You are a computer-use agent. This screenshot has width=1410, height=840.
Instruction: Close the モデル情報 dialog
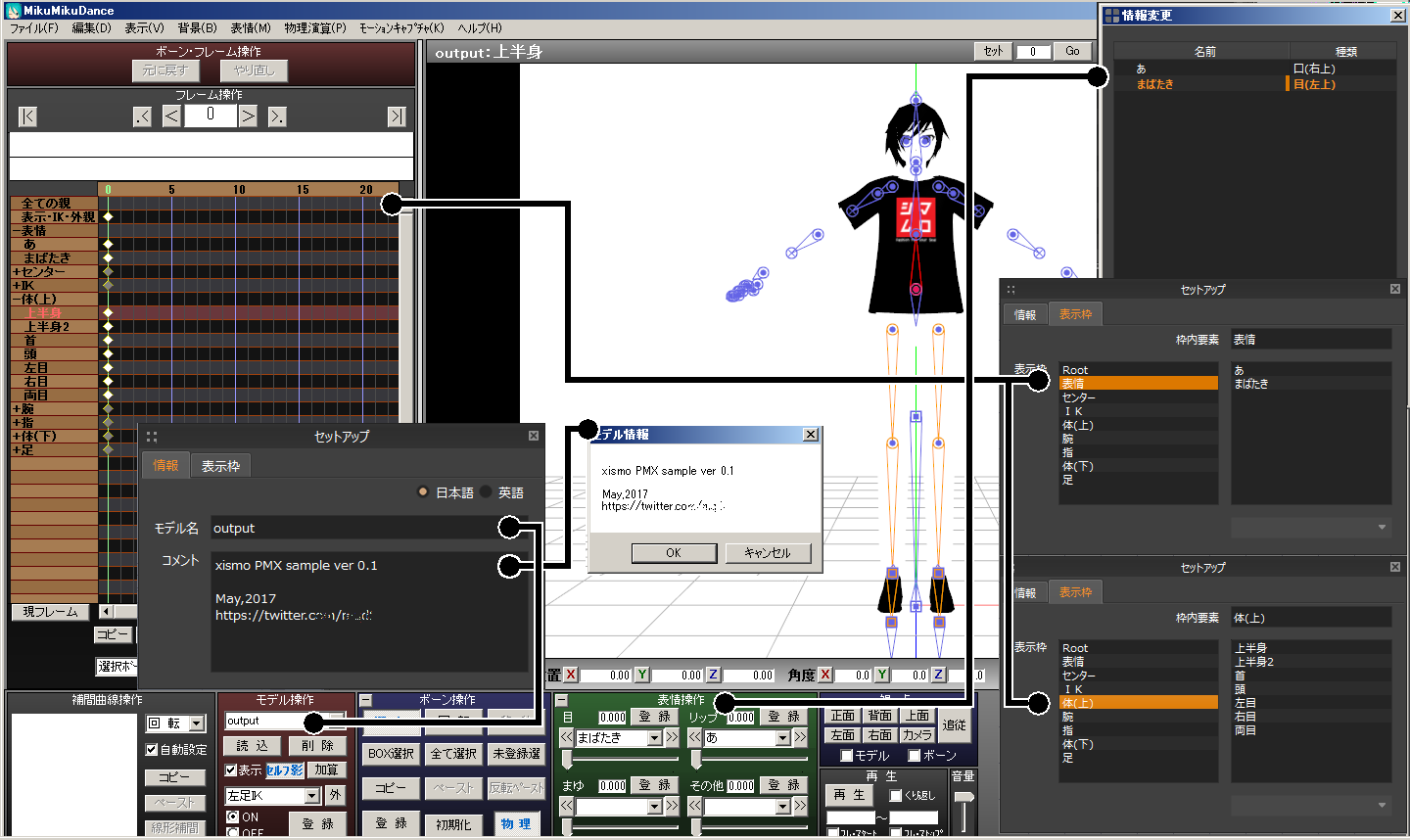pos(811,435)
